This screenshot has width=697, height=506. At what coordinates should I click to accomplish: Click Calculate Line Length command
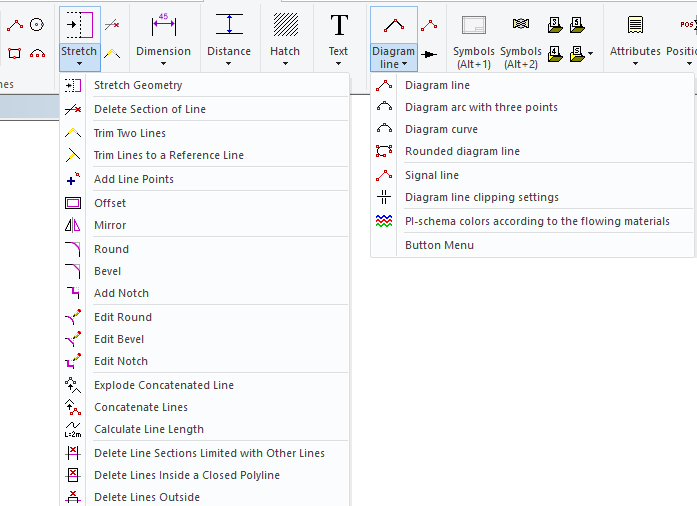(x=148, y=429)
